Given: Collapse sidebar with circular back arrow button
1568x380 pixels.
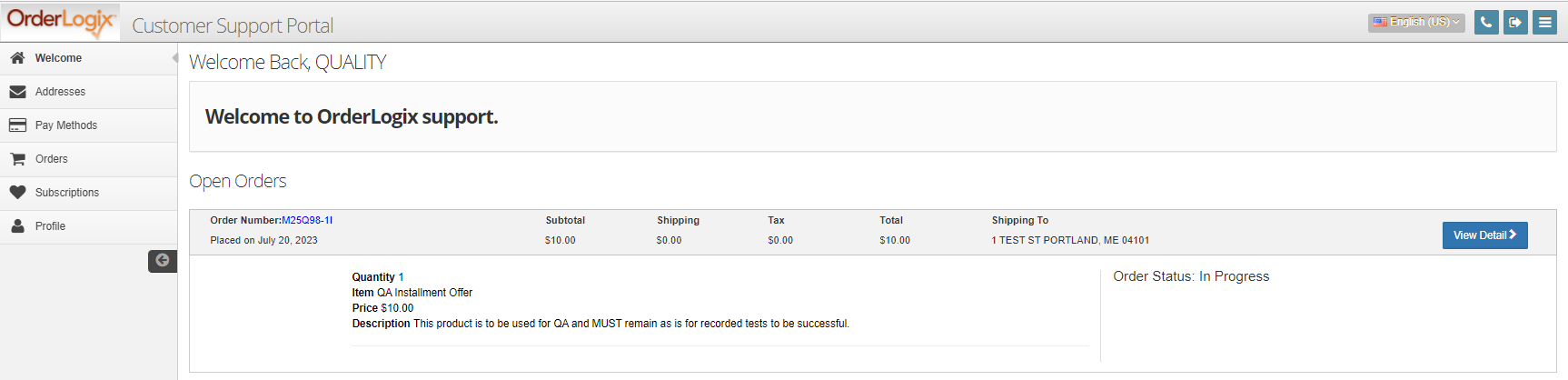Looking at the screenshot, I should coord(163,261).
